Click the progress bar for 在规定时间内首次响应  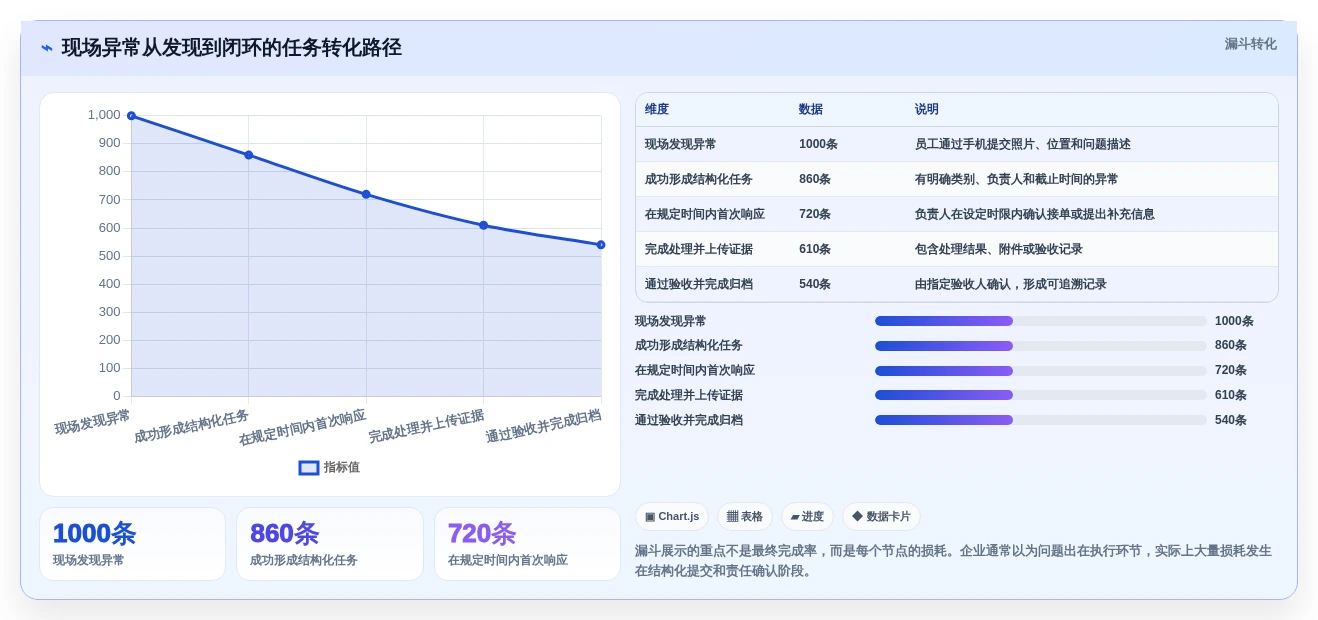pos(1041,370)
